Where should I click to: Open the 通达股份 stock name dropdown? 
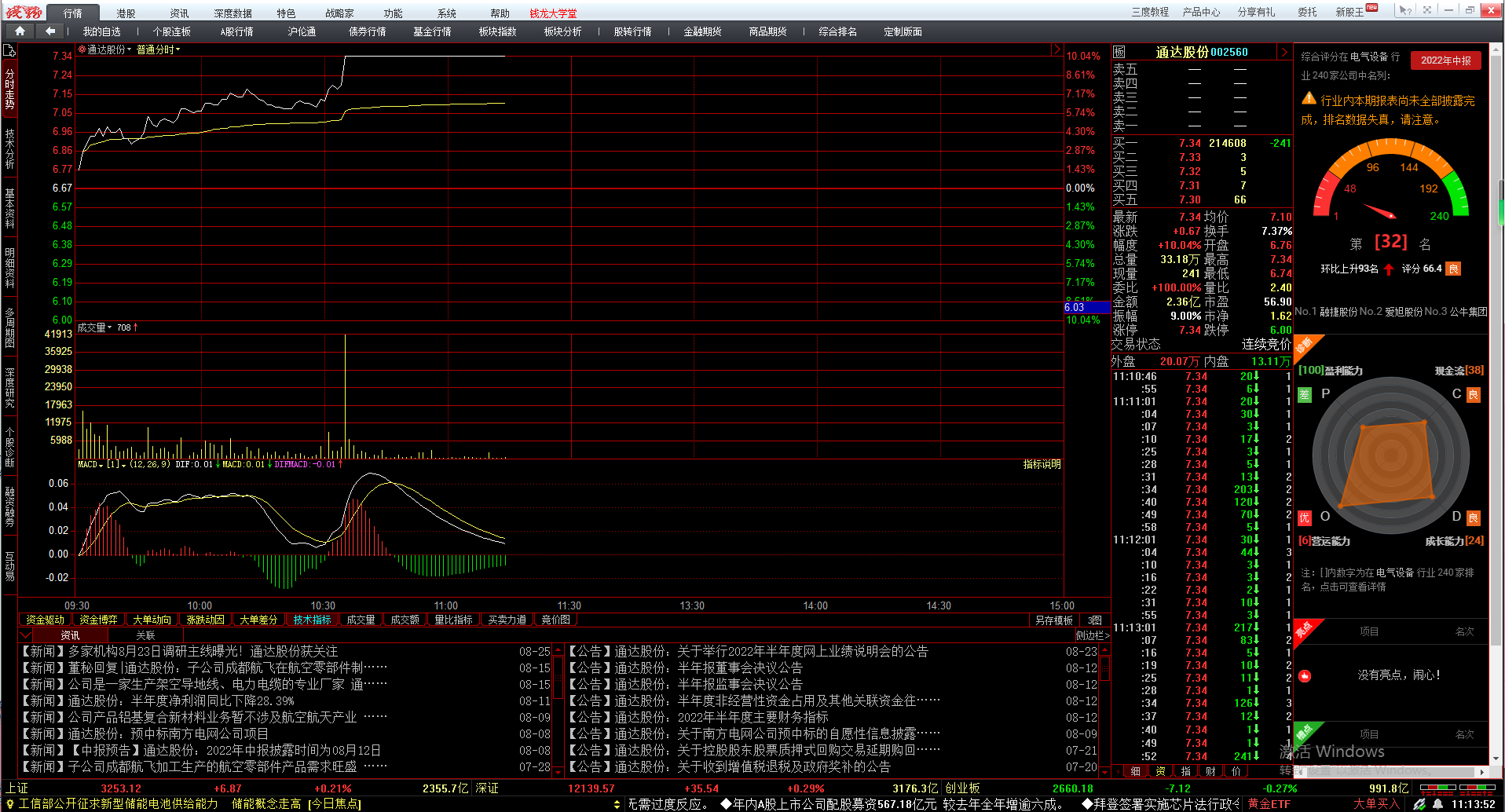(109, 49)
